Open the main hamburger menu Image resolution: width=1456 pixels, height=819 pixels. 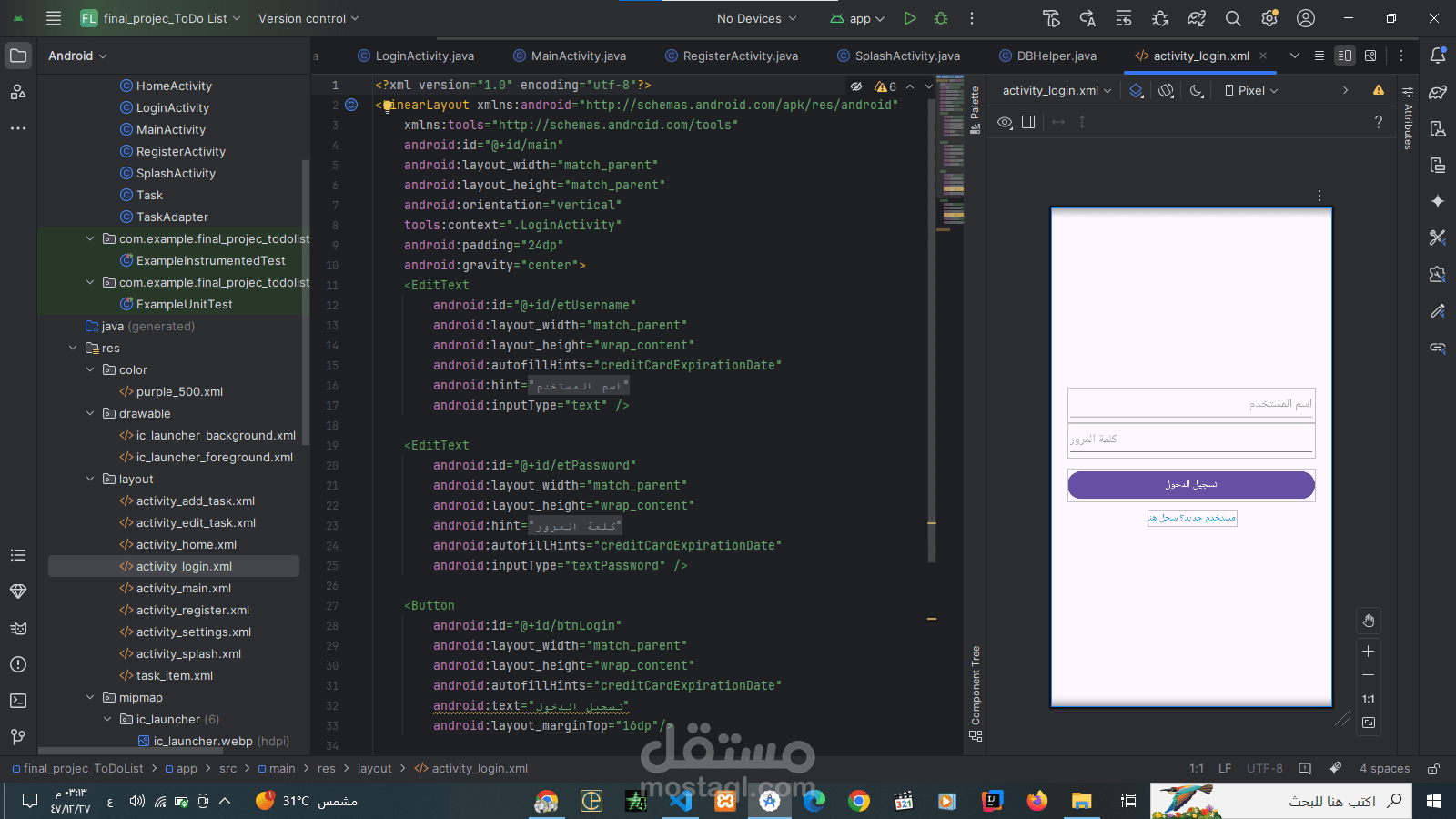pos(54,18)
